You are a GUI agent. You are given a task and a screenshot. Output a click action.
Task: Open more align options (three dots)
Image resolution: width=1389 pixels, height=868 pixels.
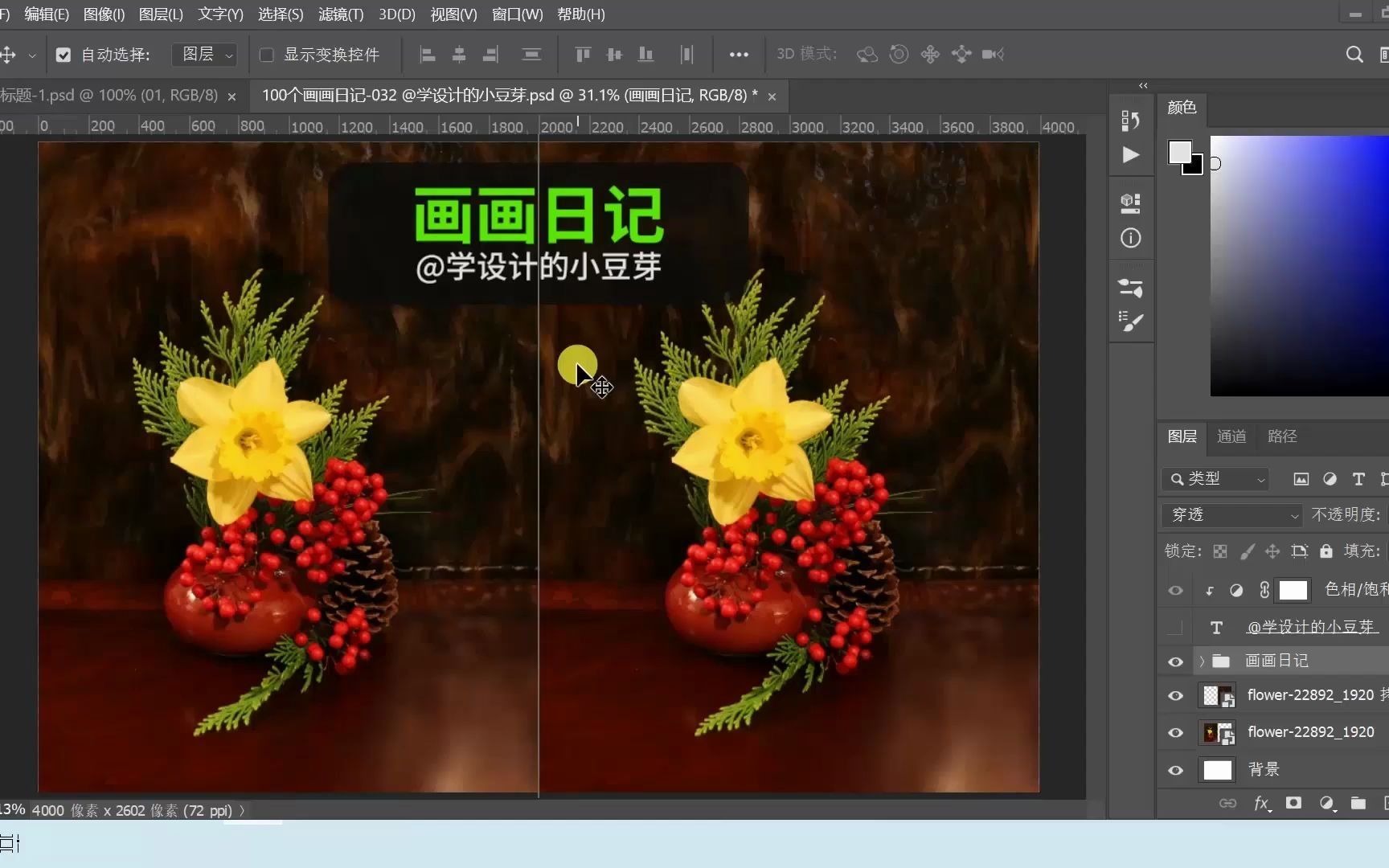739,55
